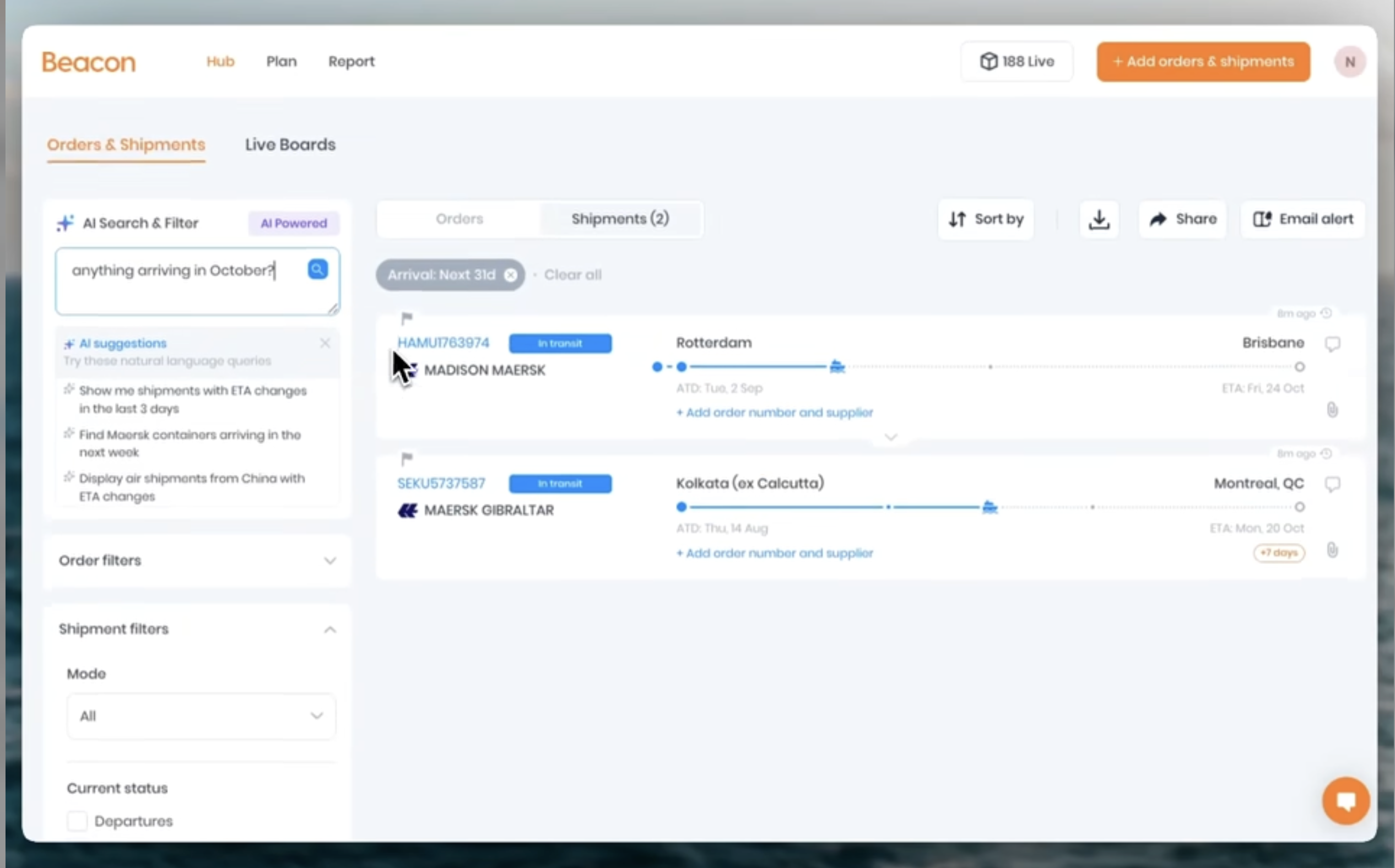
Task: Dismiss the AI suggestions panel
Action: pos(325,343)
